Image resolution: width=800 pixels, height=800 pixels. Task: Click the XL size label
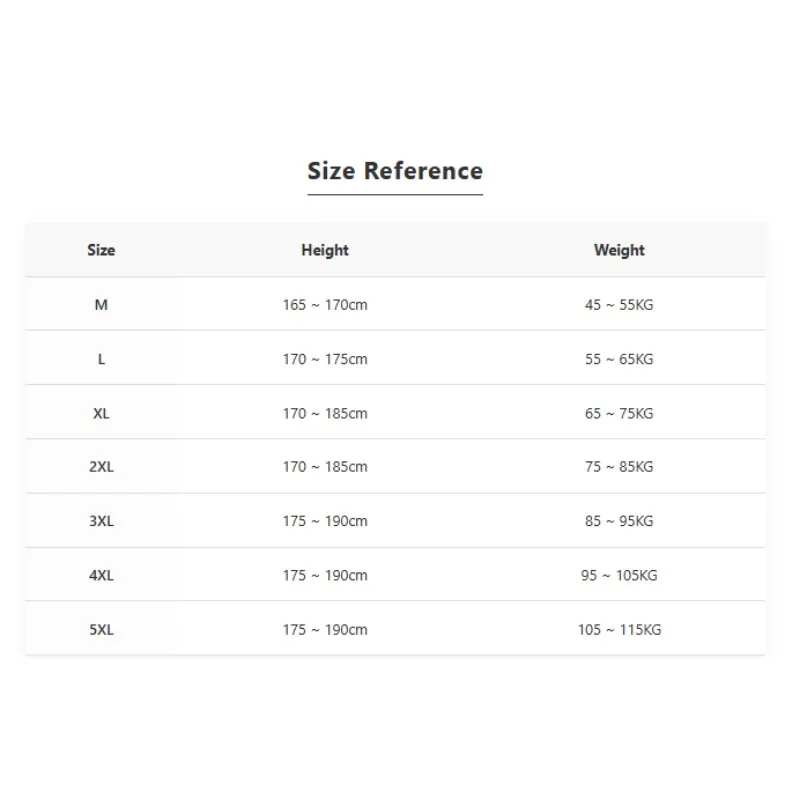tap(101, 413)
